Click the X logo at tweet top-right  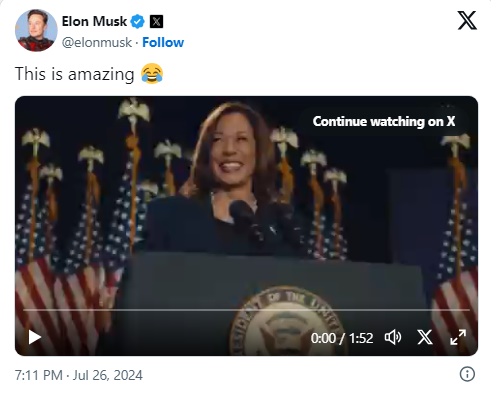tap(467, 20)
